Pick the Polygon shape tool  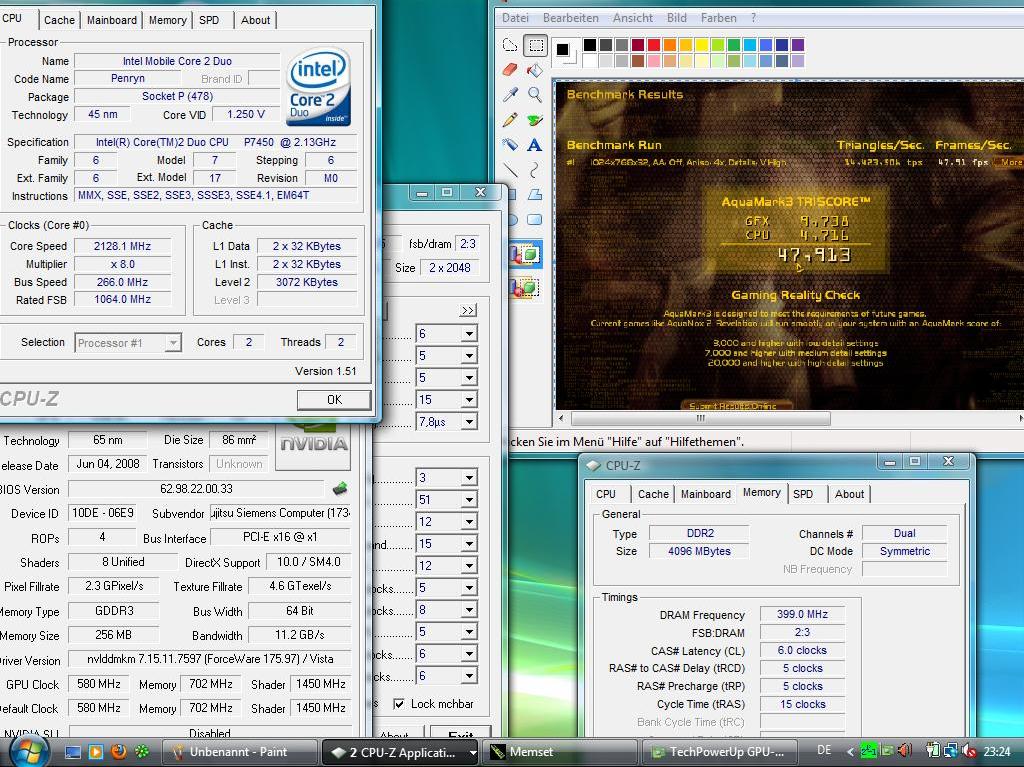tap(536, 195)
